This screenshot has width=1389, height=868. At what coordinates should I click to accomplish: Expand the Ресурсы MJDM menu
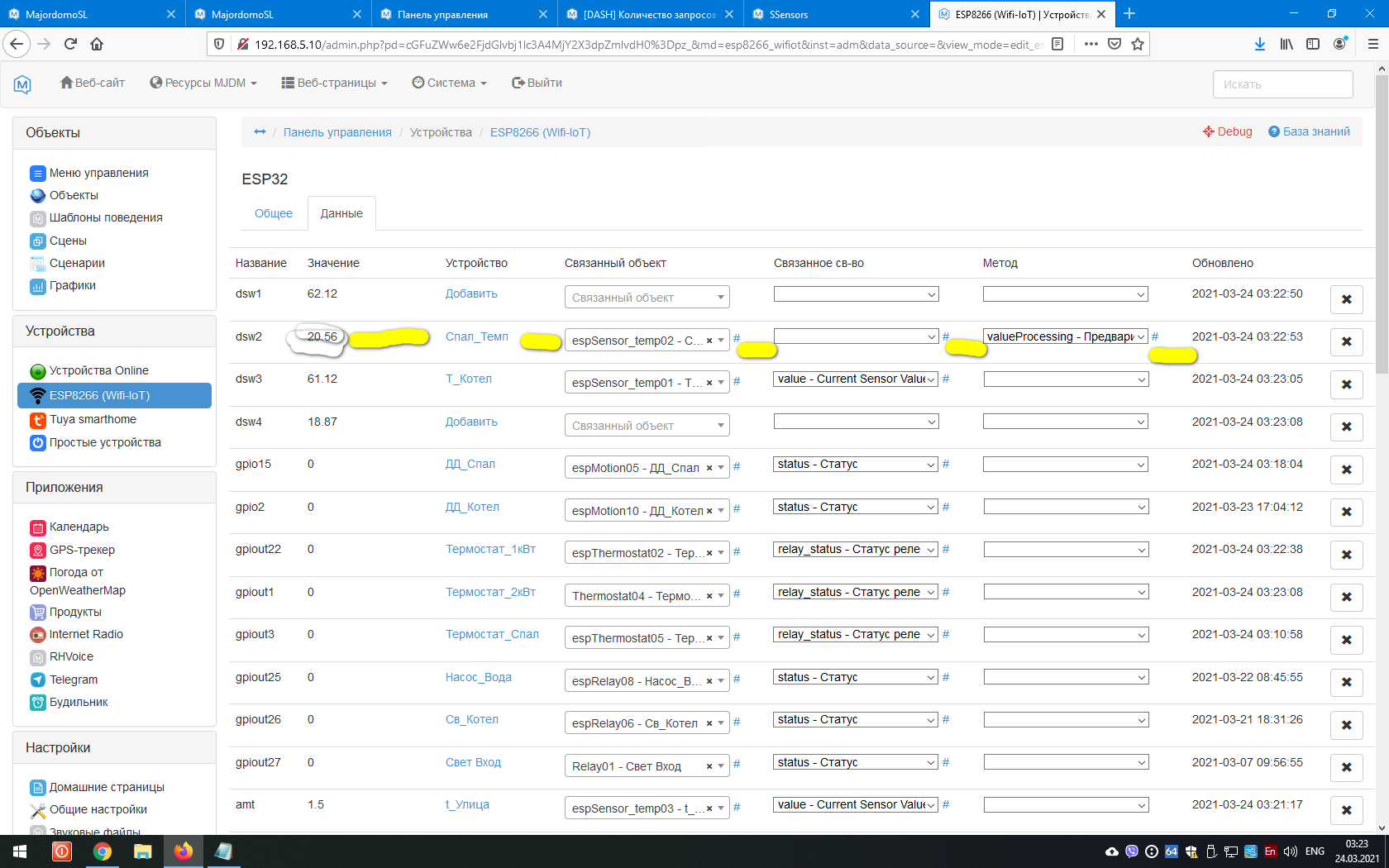tap(203, 83)
